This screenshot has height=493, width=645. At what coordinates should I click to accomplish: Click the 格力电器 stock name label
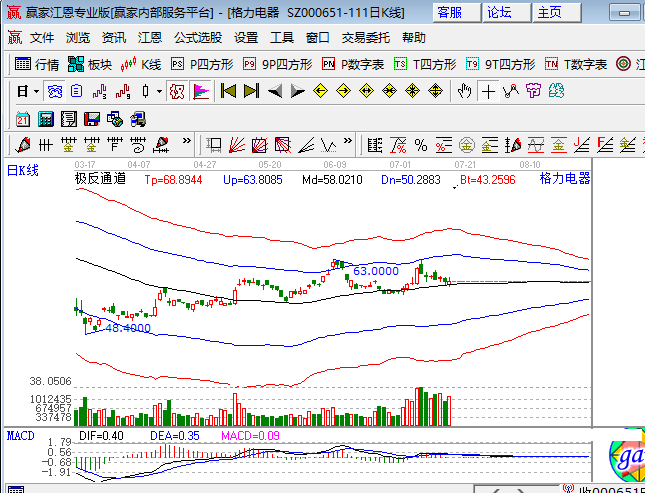[565, 178]
